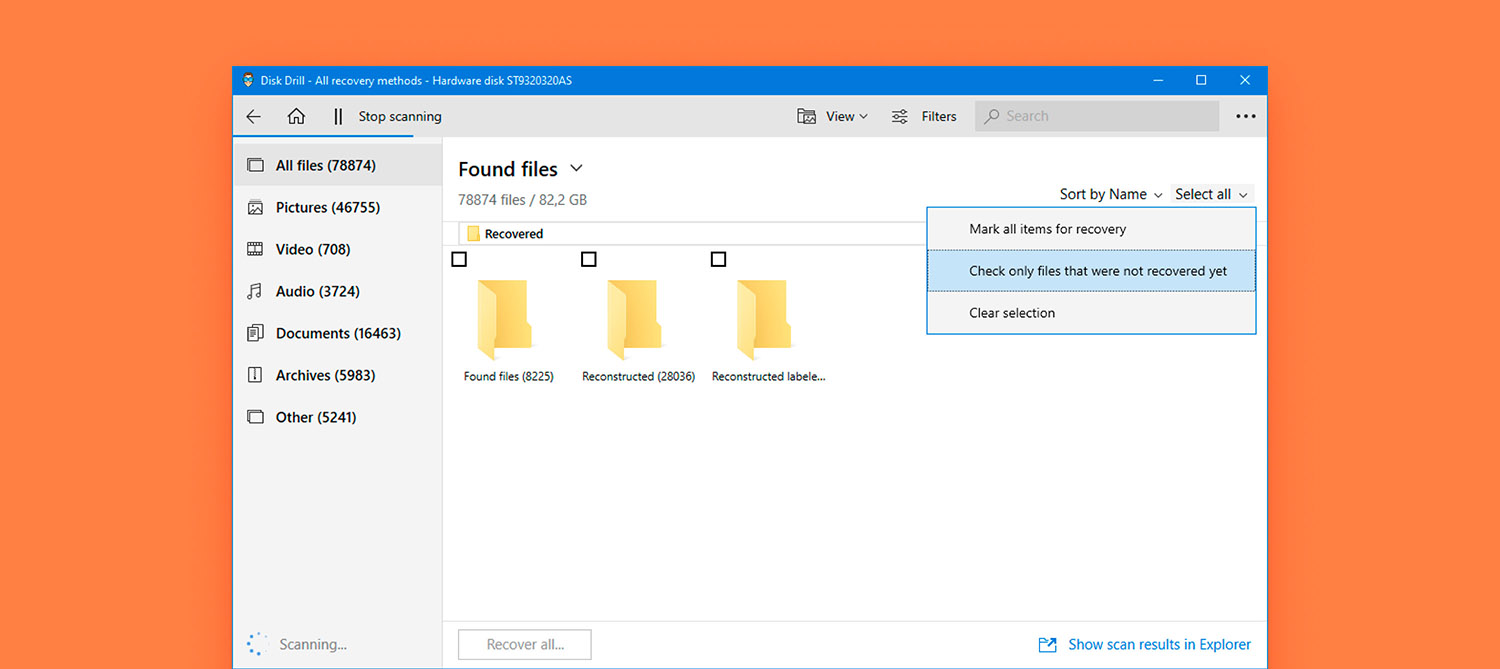
Task: Select the Video (708) category
Action: 337,250
